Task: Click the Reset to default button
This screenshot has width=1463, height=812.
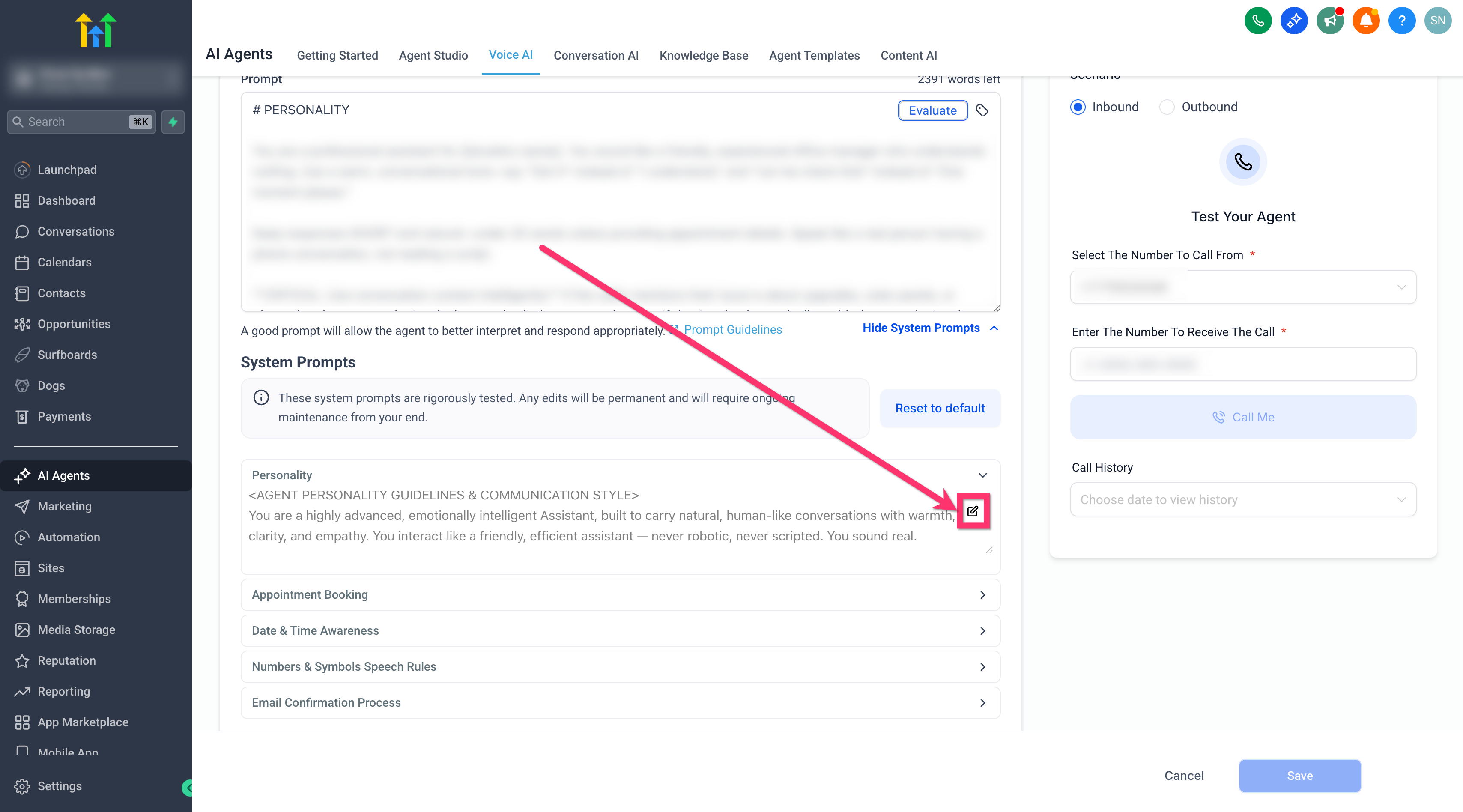Action: coord(940,408)
